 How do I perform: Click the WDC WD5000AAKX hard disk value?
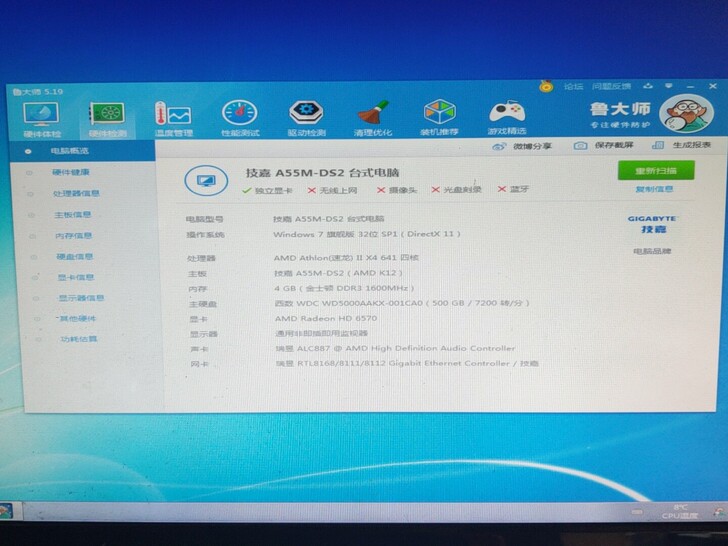point(402,303)
